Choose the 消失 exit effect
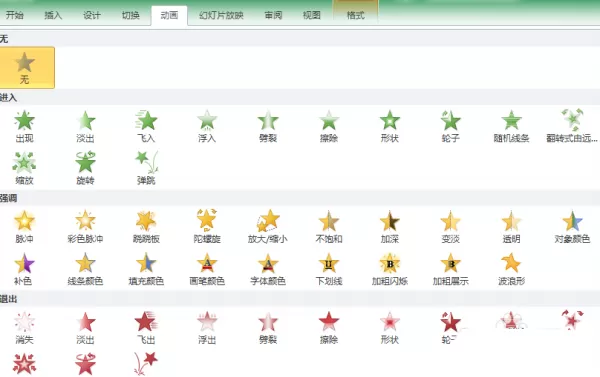The height and width of the screenshot is (377, 600). click(24, 328)
